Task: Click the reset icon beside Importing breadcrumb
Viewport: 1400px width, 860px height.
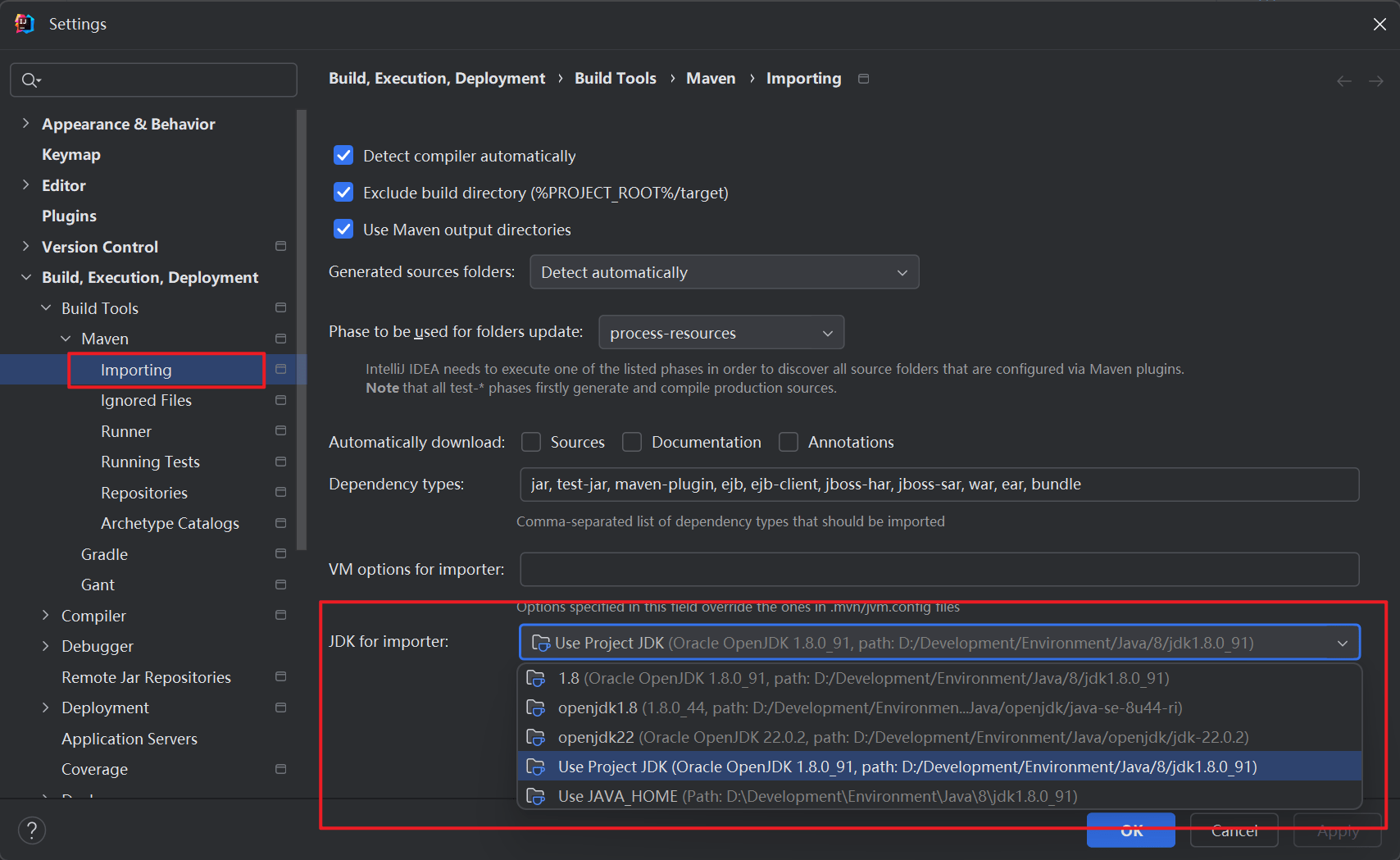Action: [x=863, y=78]
